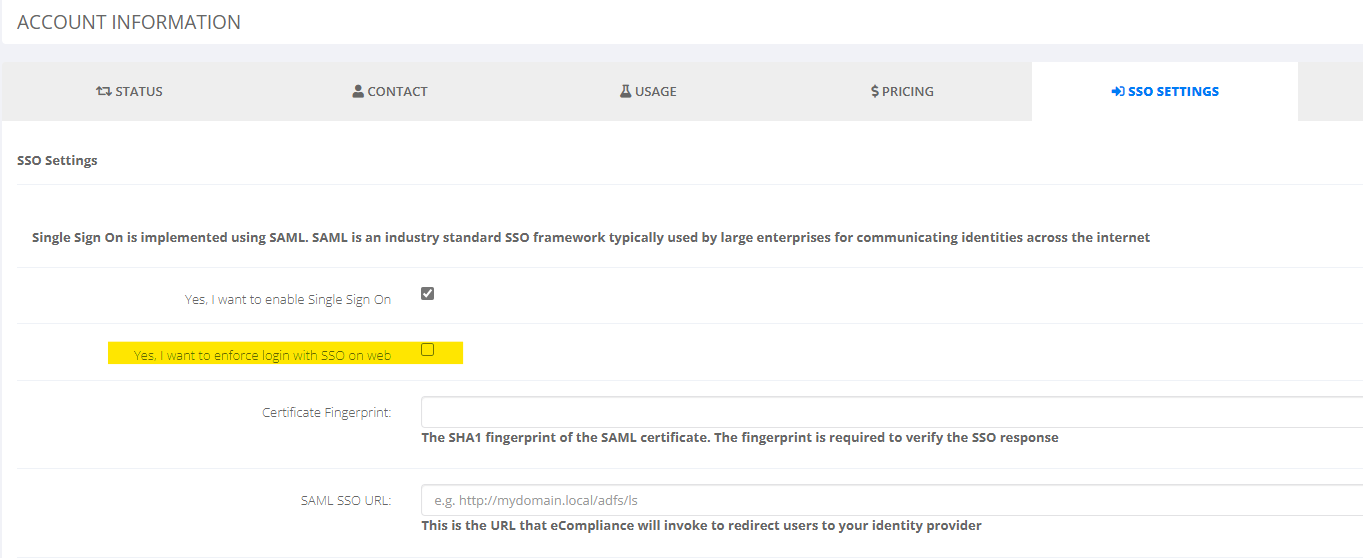
Task: Click the enable Single Sign On label
Action: (288, 299)
